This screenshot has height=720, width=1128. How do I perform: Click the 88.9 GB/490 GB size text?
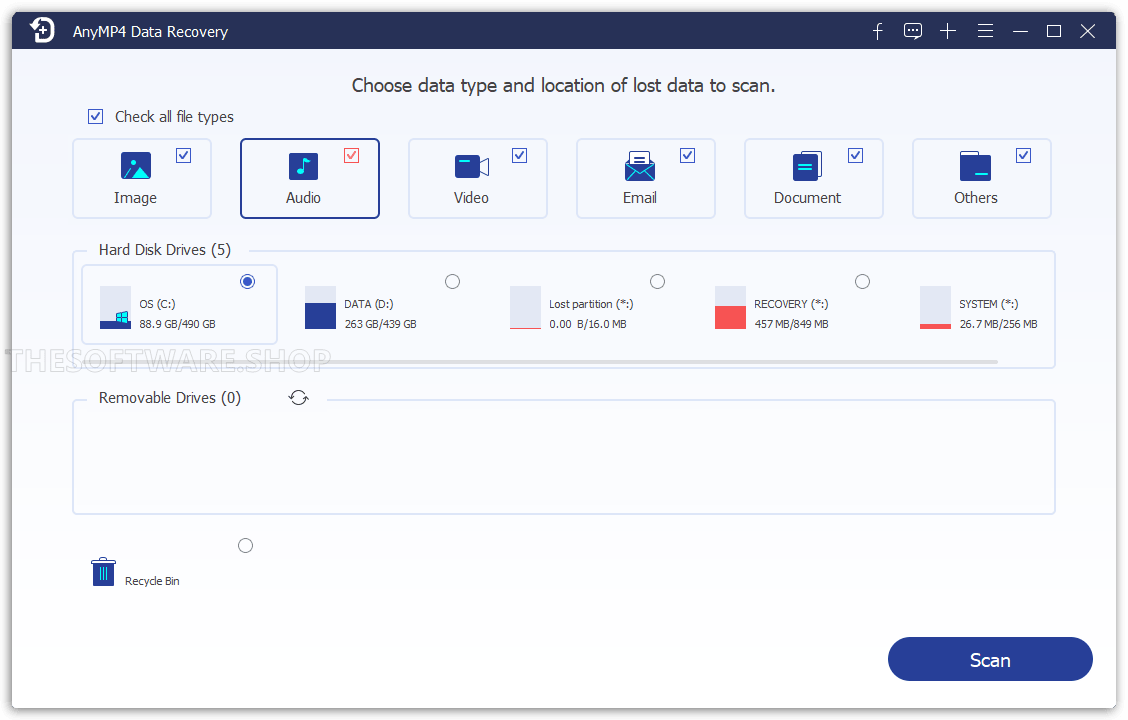point(178,324)
